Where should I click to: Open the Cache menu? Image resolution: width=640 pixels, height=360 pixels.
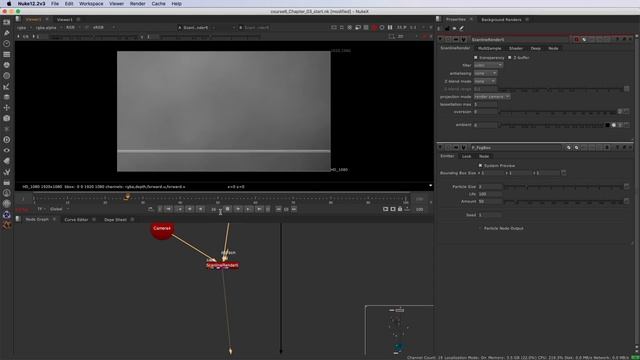pos(158,4)
